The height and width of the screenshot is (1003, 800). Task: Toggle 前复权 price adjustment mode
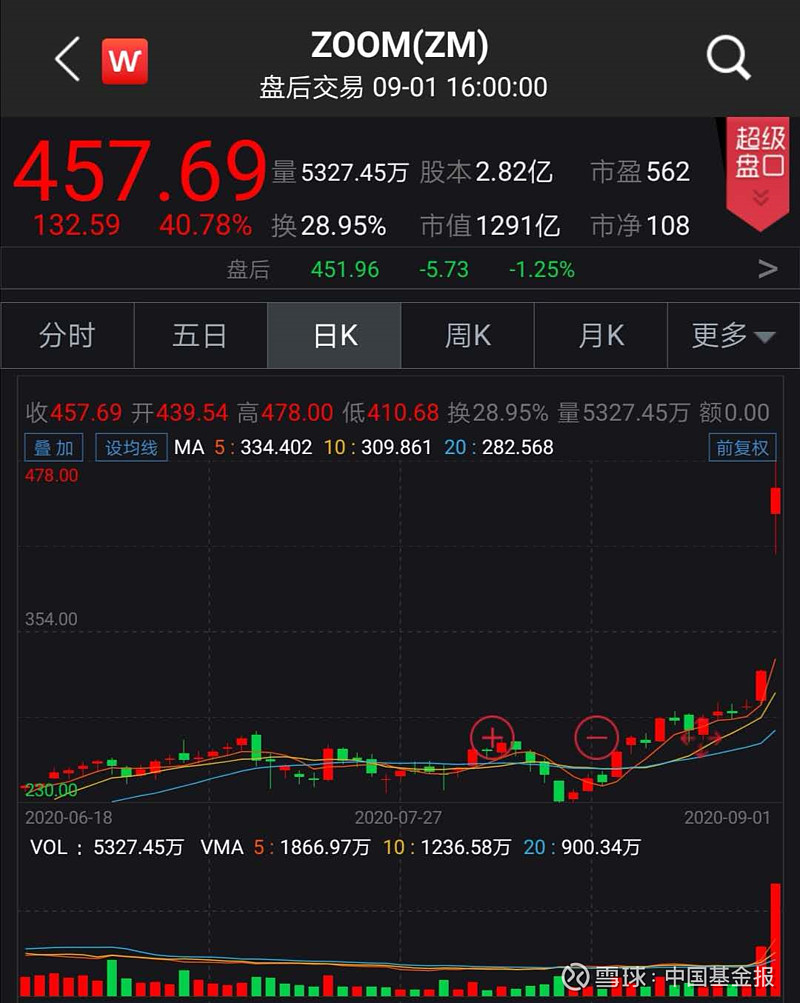[744, 447]
